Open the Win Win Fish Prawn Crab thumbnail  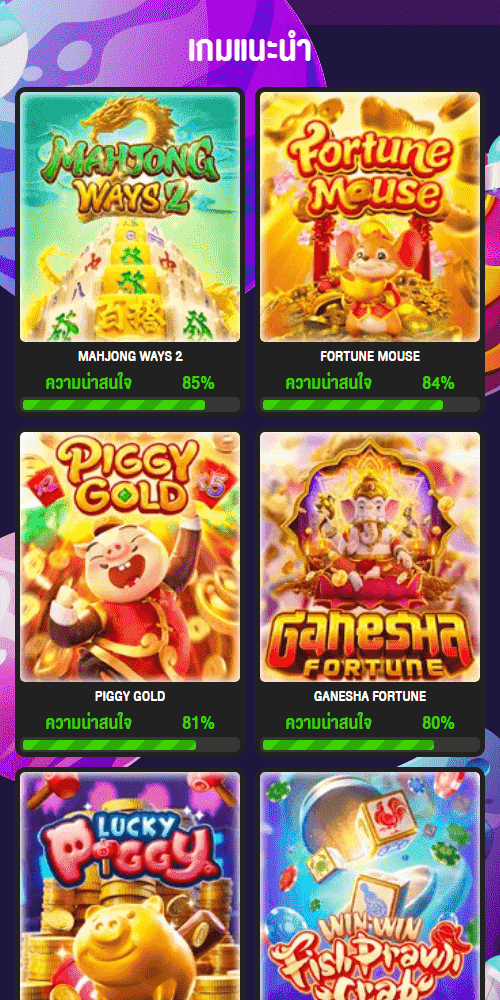[x=370, y=886]
